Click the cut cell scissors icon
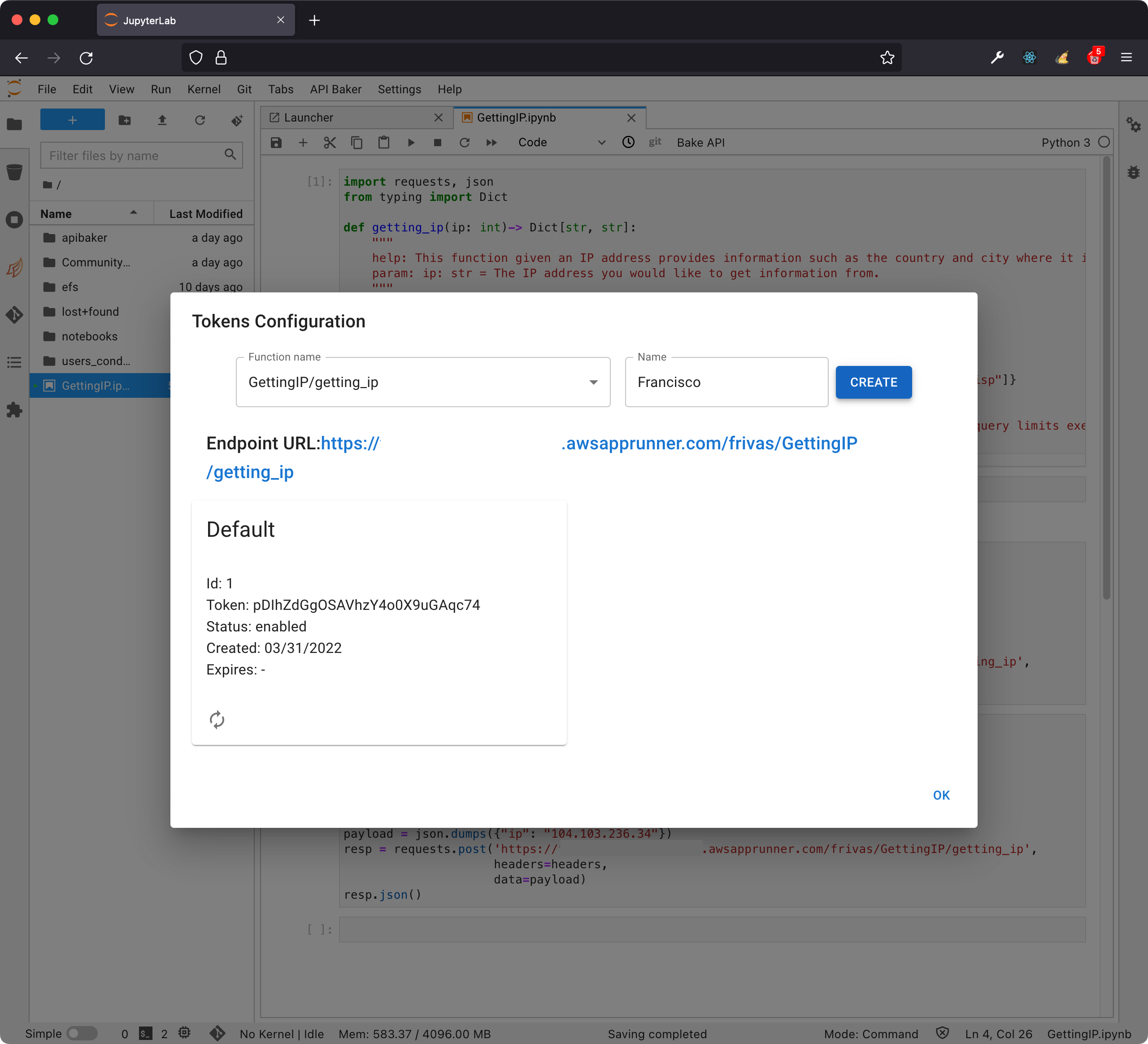The height and width of the screenshot is (1044, 1148). point(330,143)
